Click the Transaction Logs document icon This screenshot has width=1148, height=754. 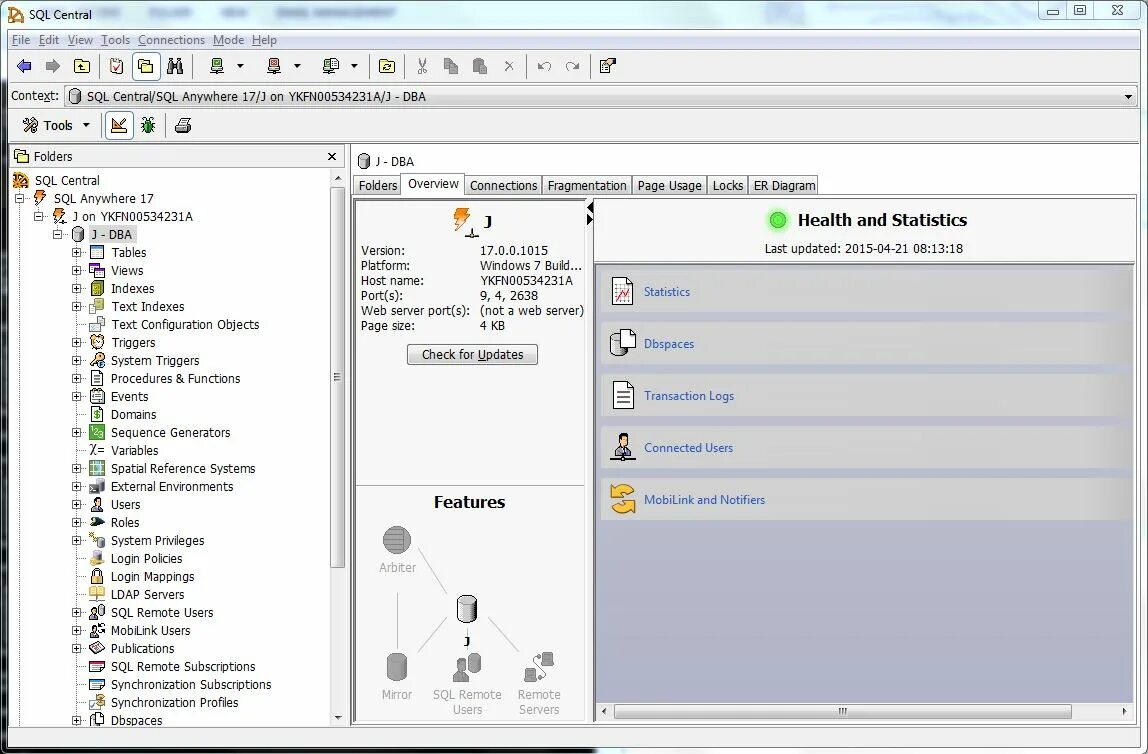pos(621,395)
